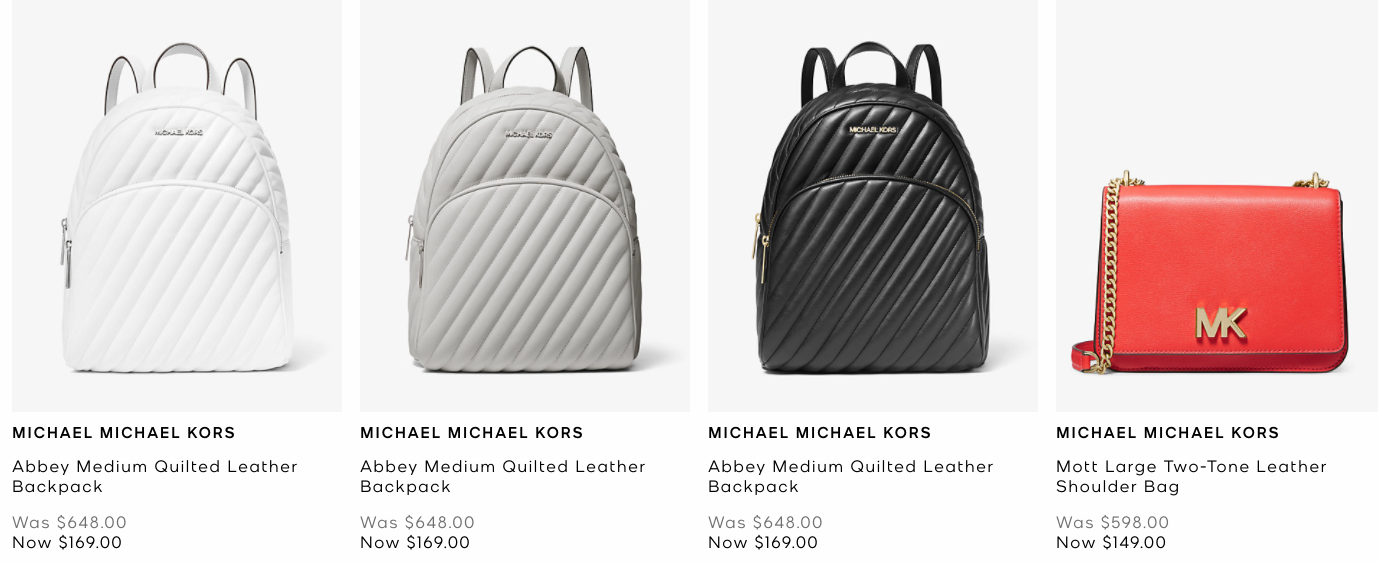Open the white Abbey backpack image

tap(177, 206)
